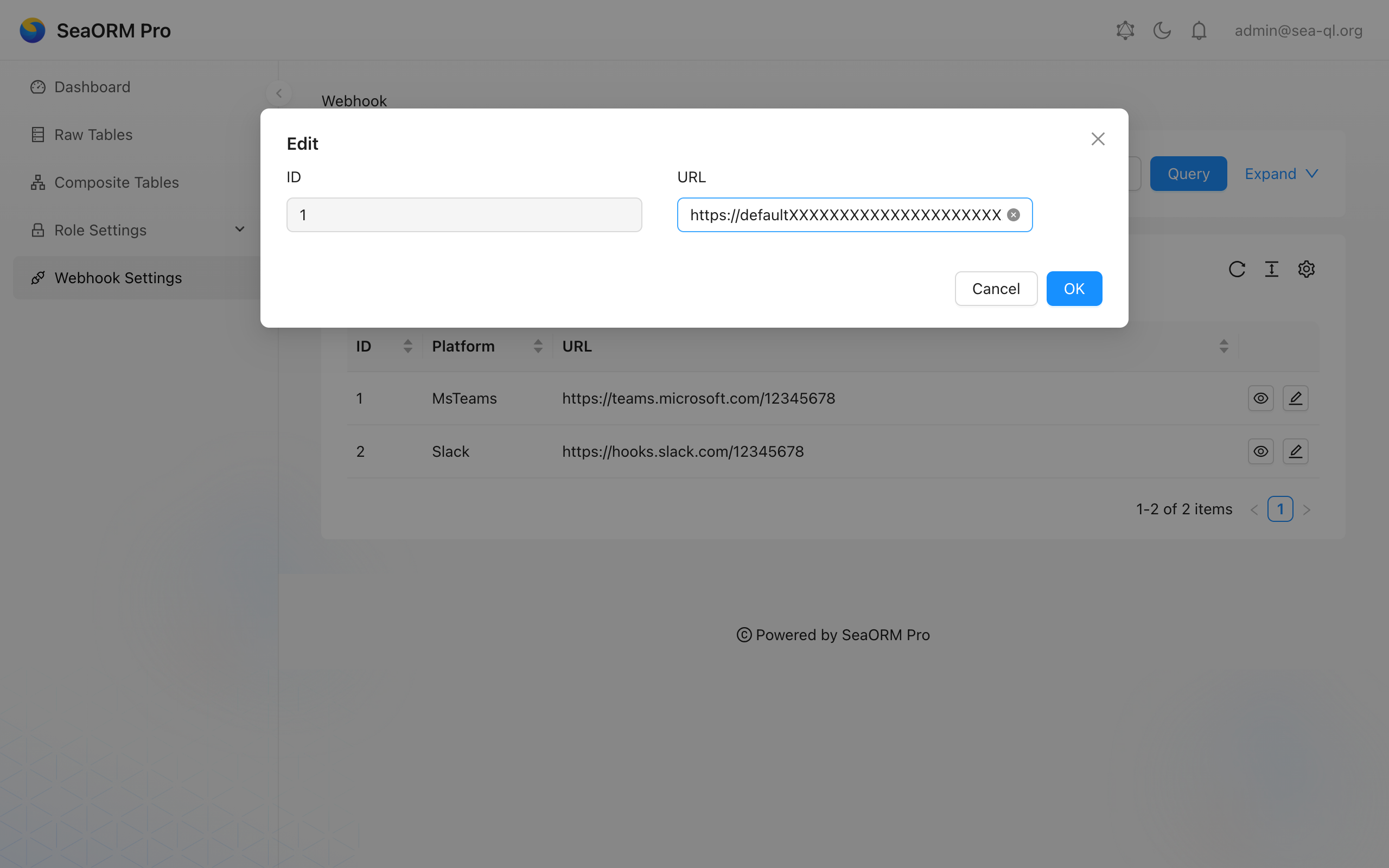Viewport: 1389px width, 868px height.
Task: Reload the table with the refresh icon
Action: click(x=1237, y=269)
